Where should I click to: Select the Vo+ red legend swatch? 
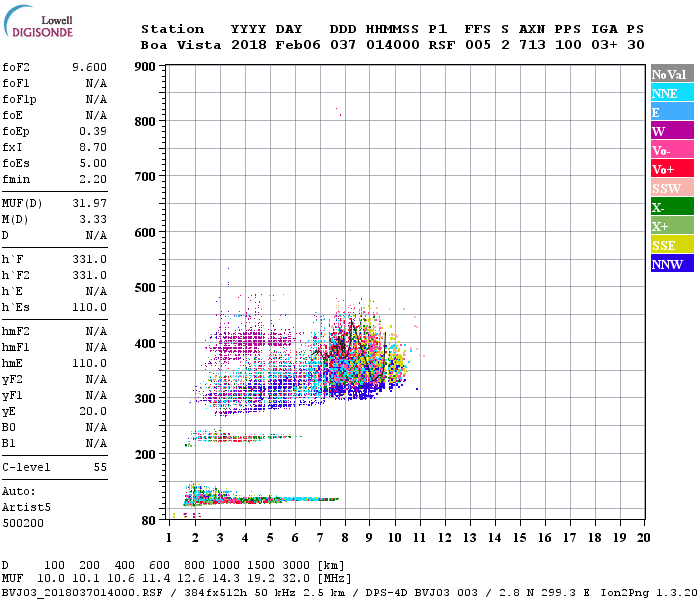coord(672,169)
